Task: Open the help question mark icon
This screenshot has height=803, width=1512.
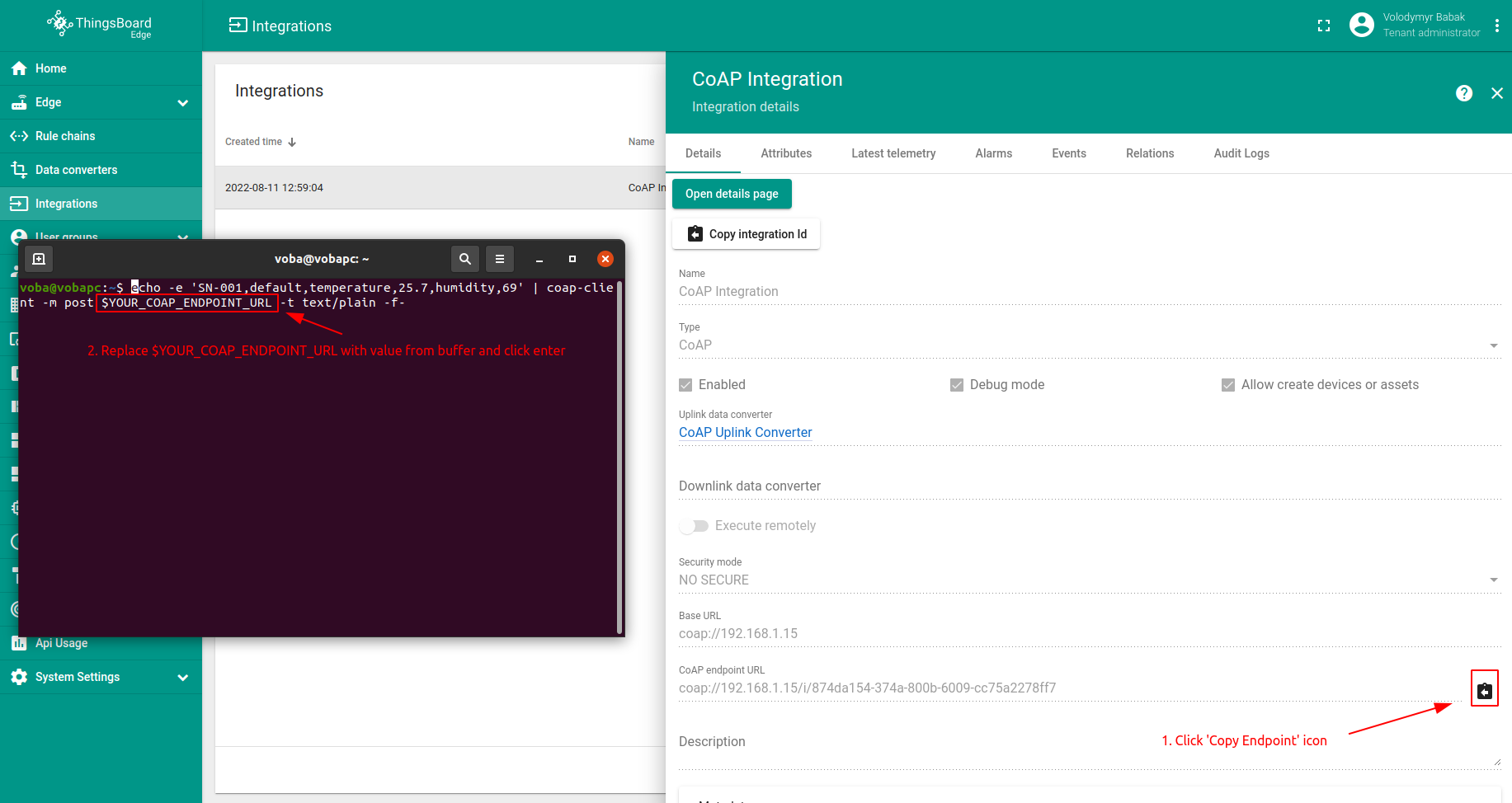Action: point(1464,93)
